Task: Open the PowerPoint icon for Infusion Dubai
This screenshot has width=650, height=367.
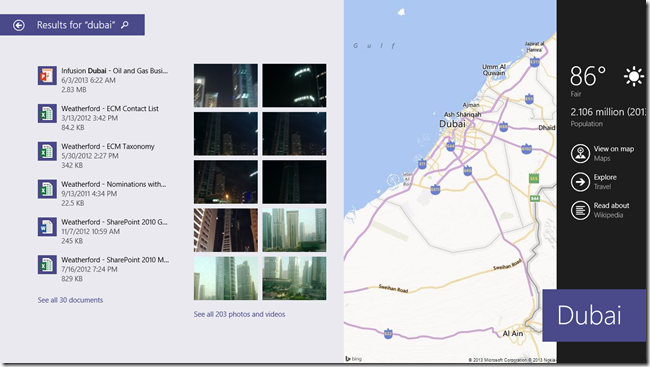Action: (47, 75)
